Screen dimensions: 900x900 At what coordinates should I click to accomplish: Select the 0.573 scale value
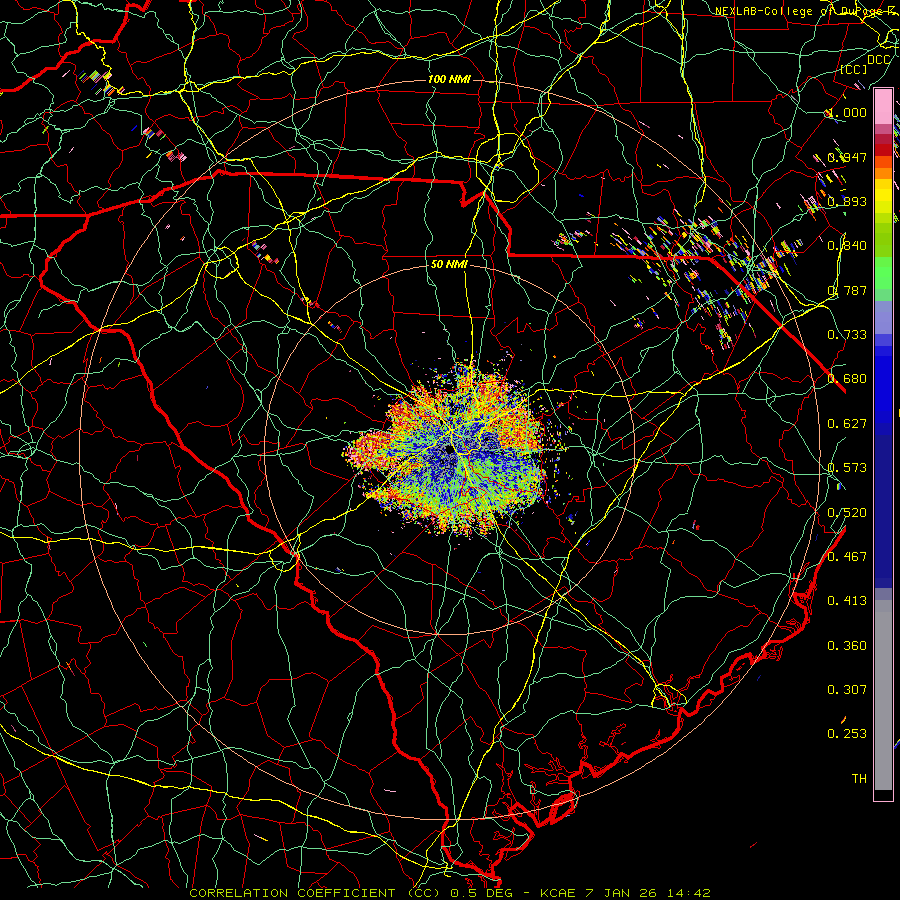847,468
